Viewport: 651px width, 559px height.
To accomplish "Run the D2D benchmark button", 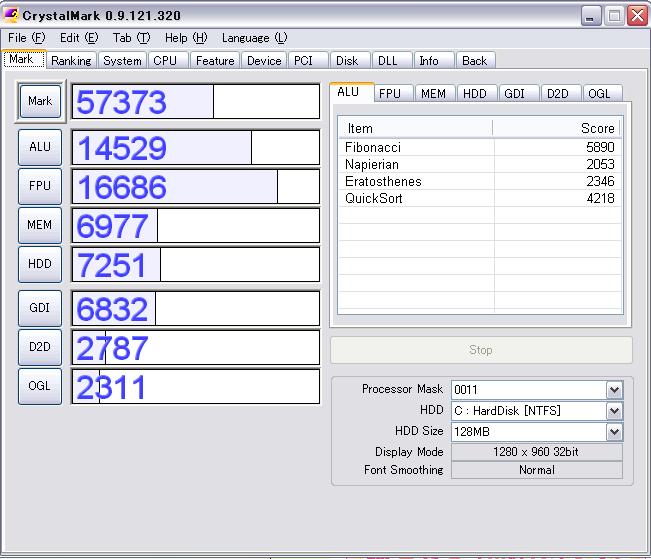I will [40, 347].
